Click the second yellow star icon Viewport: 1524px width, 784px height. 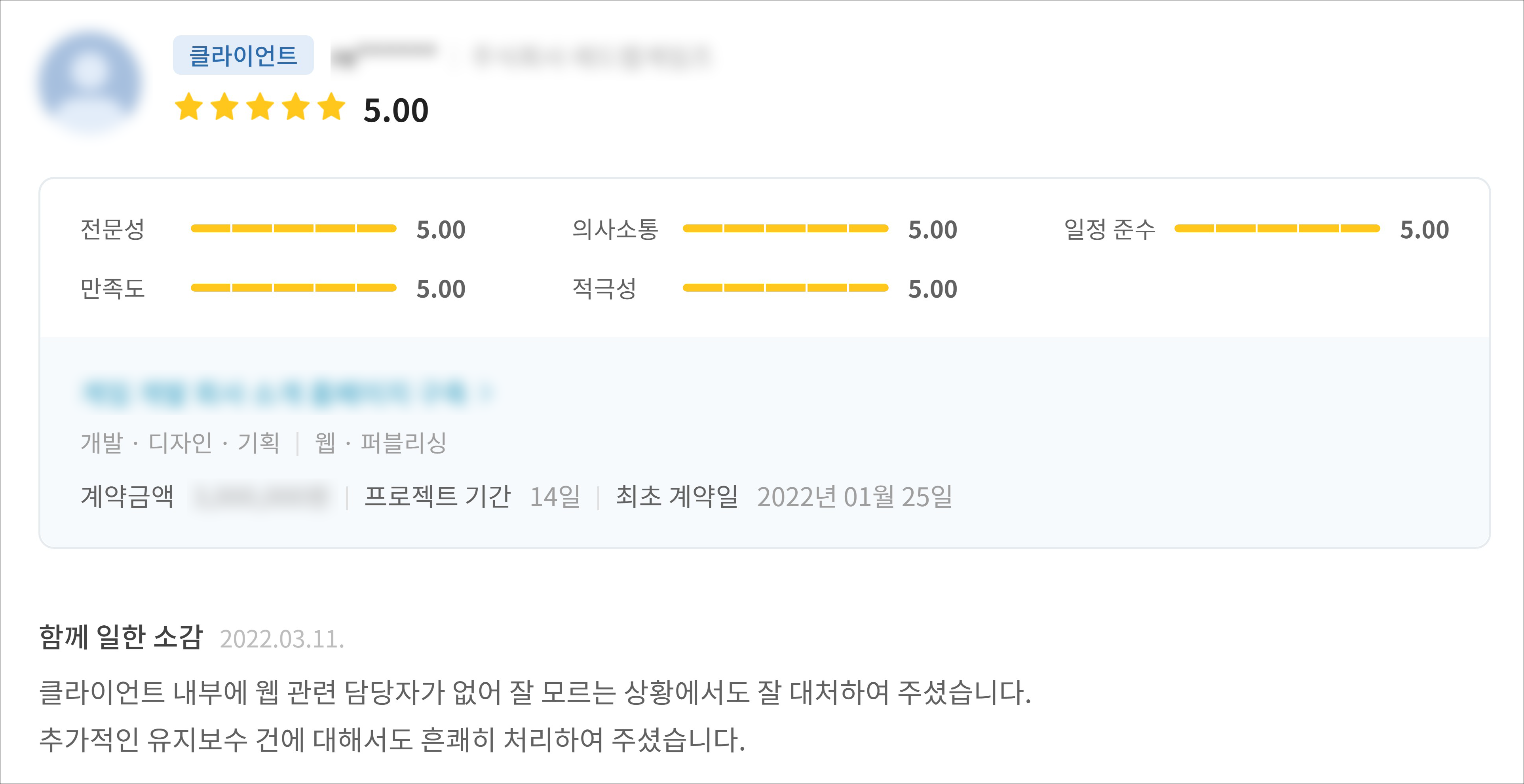click(x=225, y=107)
